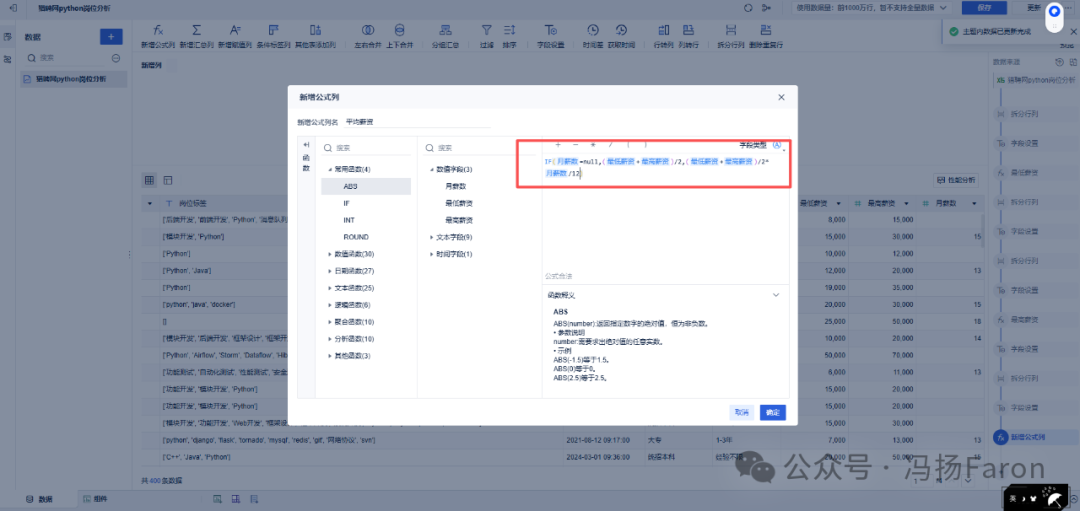Click the refresh icon in the title bar
This screenshot has height=511, width=1080.
[749, 8]
